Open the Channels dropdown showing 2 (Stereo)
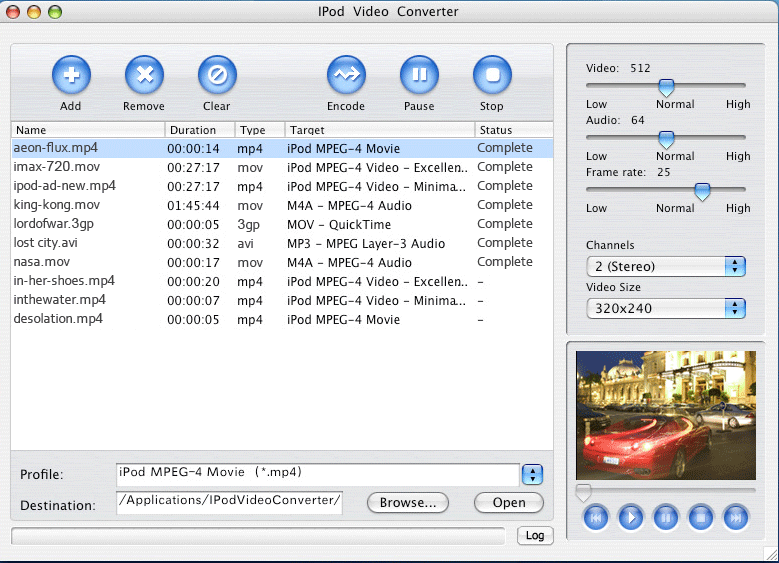The image size is (779, 563). click(x=666, y=266)
